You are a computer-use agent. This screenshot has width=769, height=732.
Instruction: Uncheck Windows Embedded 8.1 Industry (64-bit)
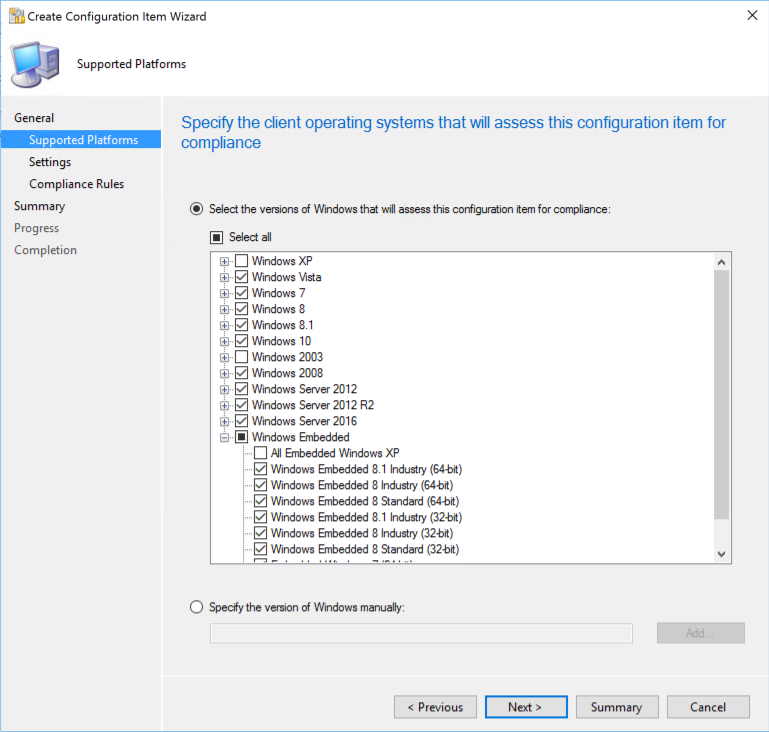click(260, 469)
